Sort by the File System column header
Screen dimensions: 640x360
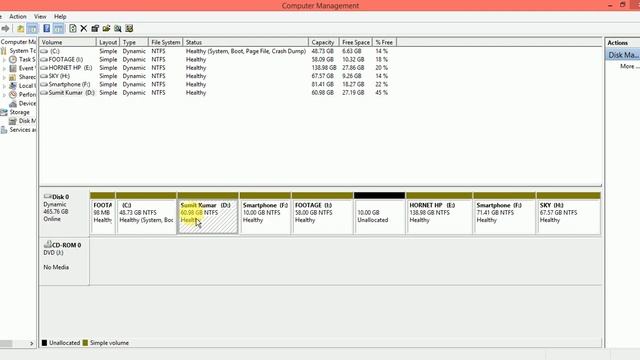pos(165,42)
